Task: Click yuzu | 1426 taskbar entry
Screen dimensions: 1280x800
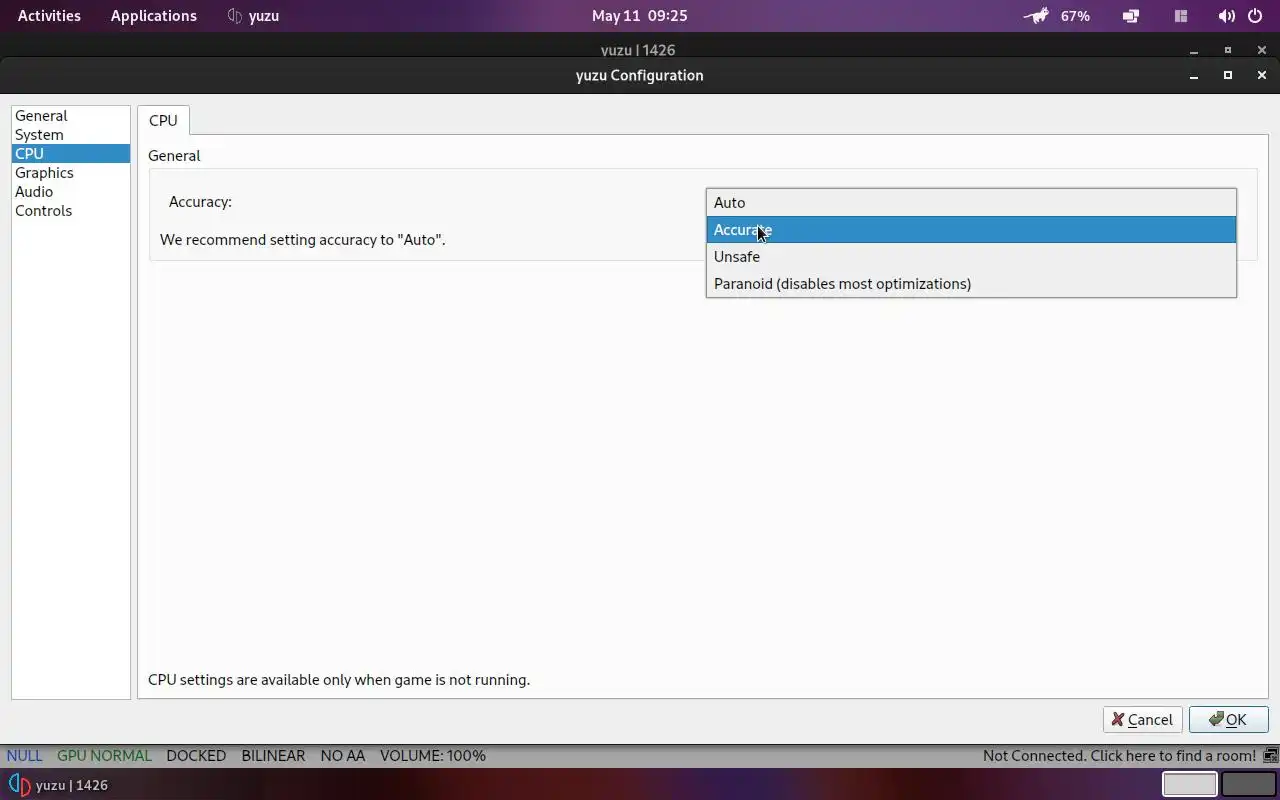Action: pos(58,785)
